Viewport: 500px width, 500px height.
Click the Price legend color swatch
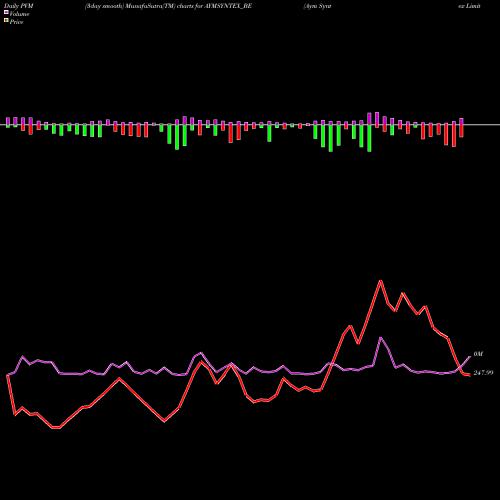[6, 21]
